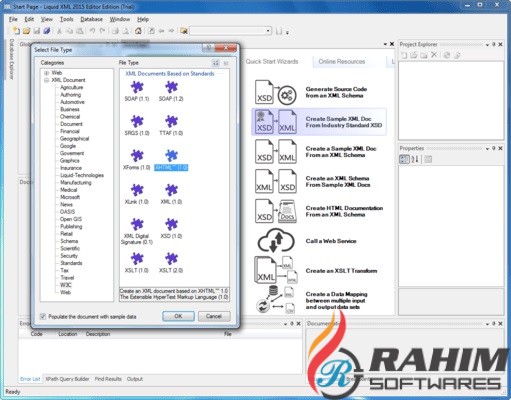
Task: Select the XLink (1.0) file type icon
Action: tap(137, 190)
